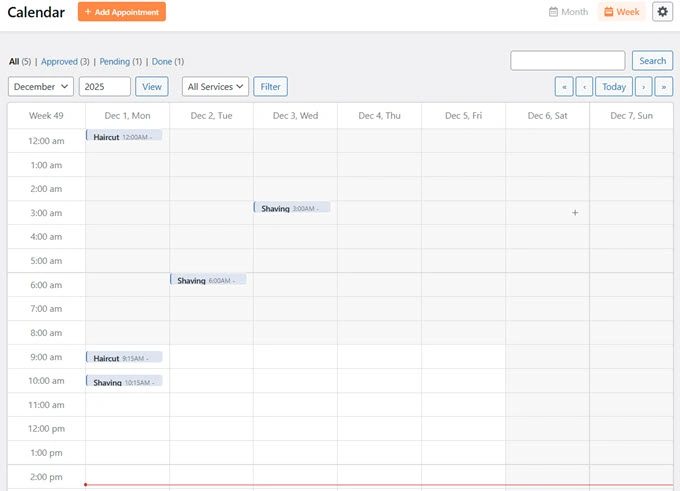Click plus icon on Dec 6 3:00 am
680x491 pixels.
[575, 213]
